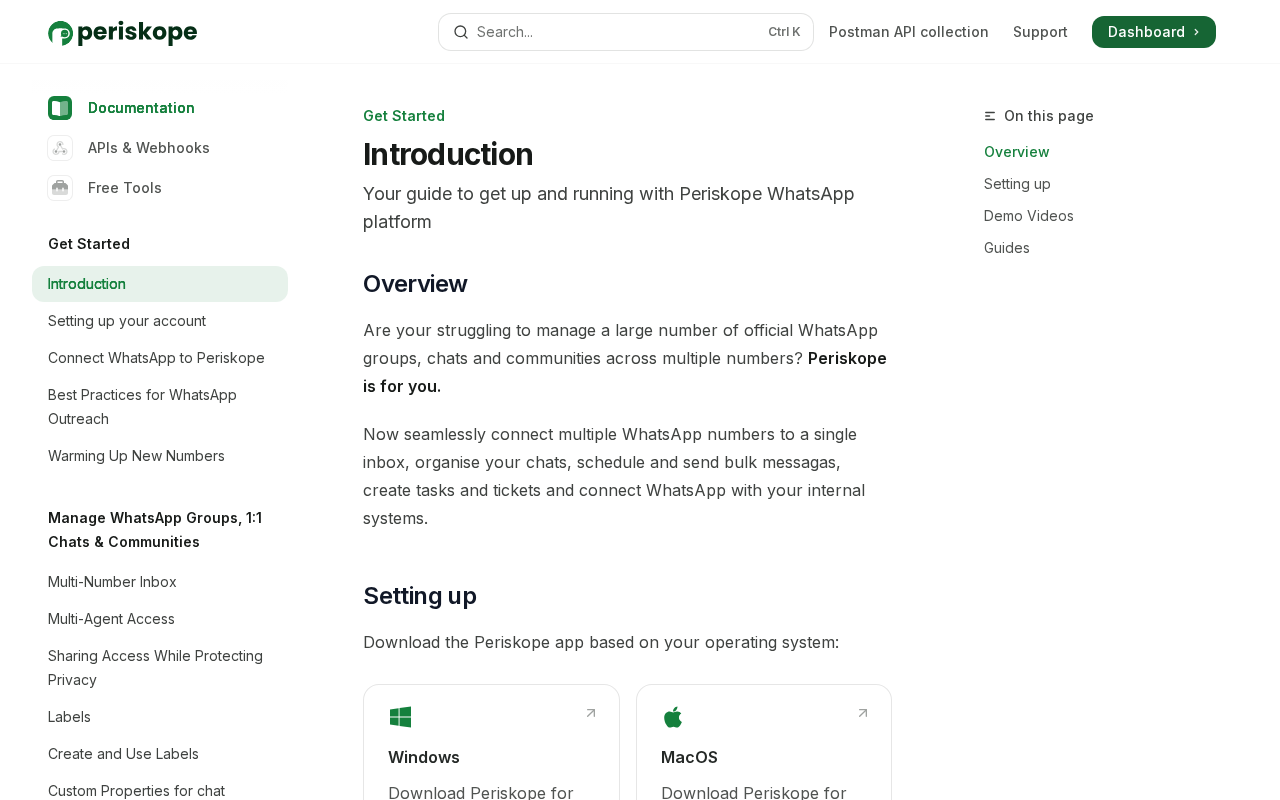Open Warming Up New Numbers page
Image resolution: width=1280 pixels, height=800 pixels.
[136, 456]
